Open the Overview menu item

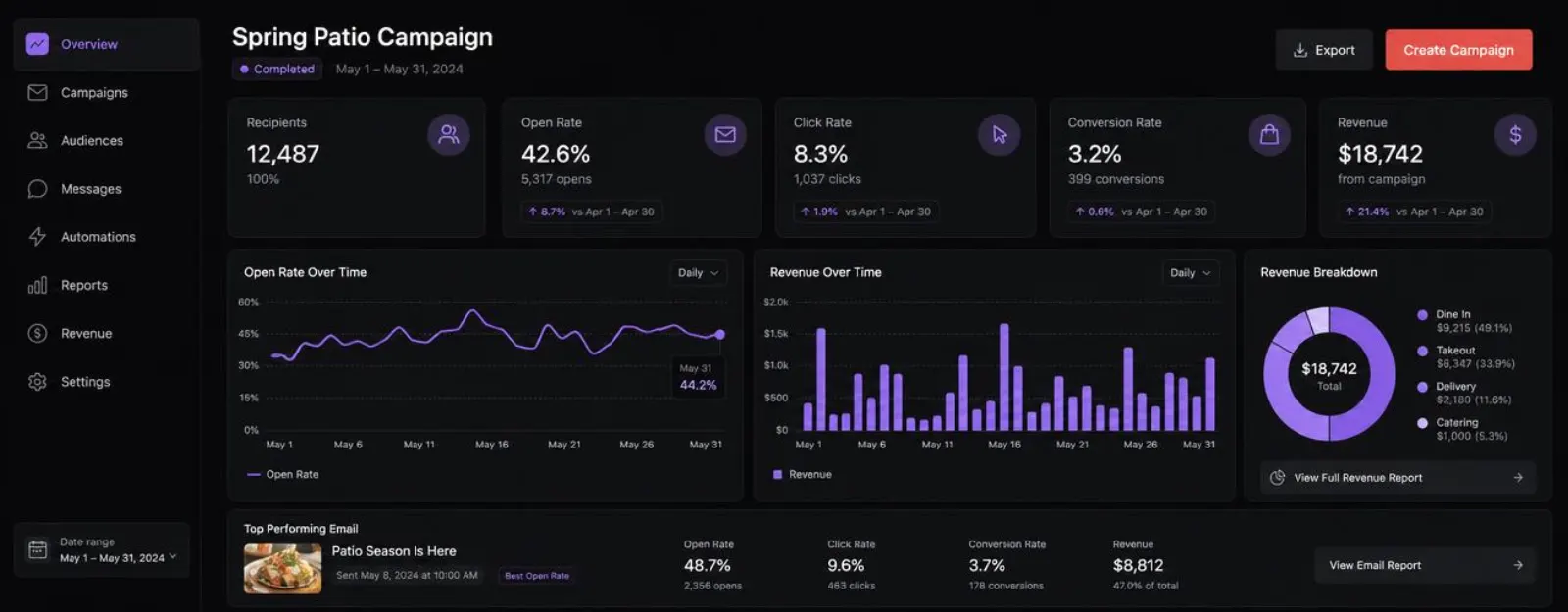click(106, 44)
